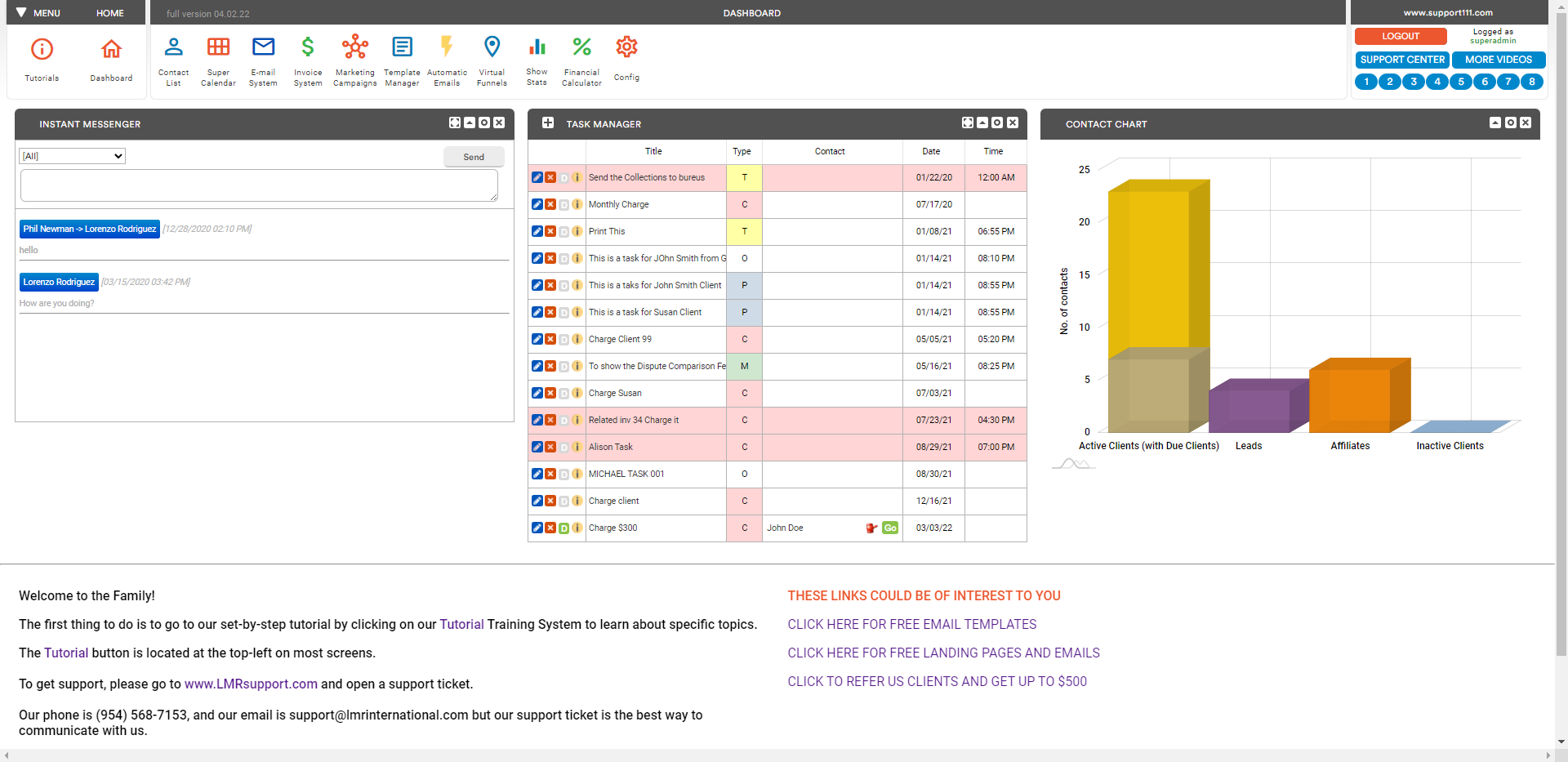
Task: Collapse the Instant Messenger panel
Action: (470, 123)
